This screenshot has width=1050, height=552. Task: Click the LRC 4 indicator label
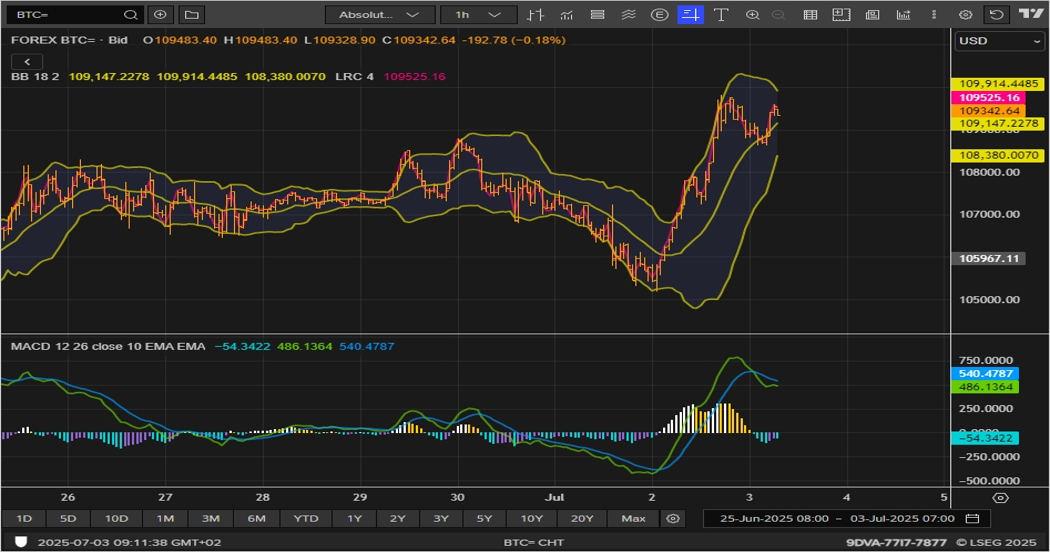[x=354, y=76]
